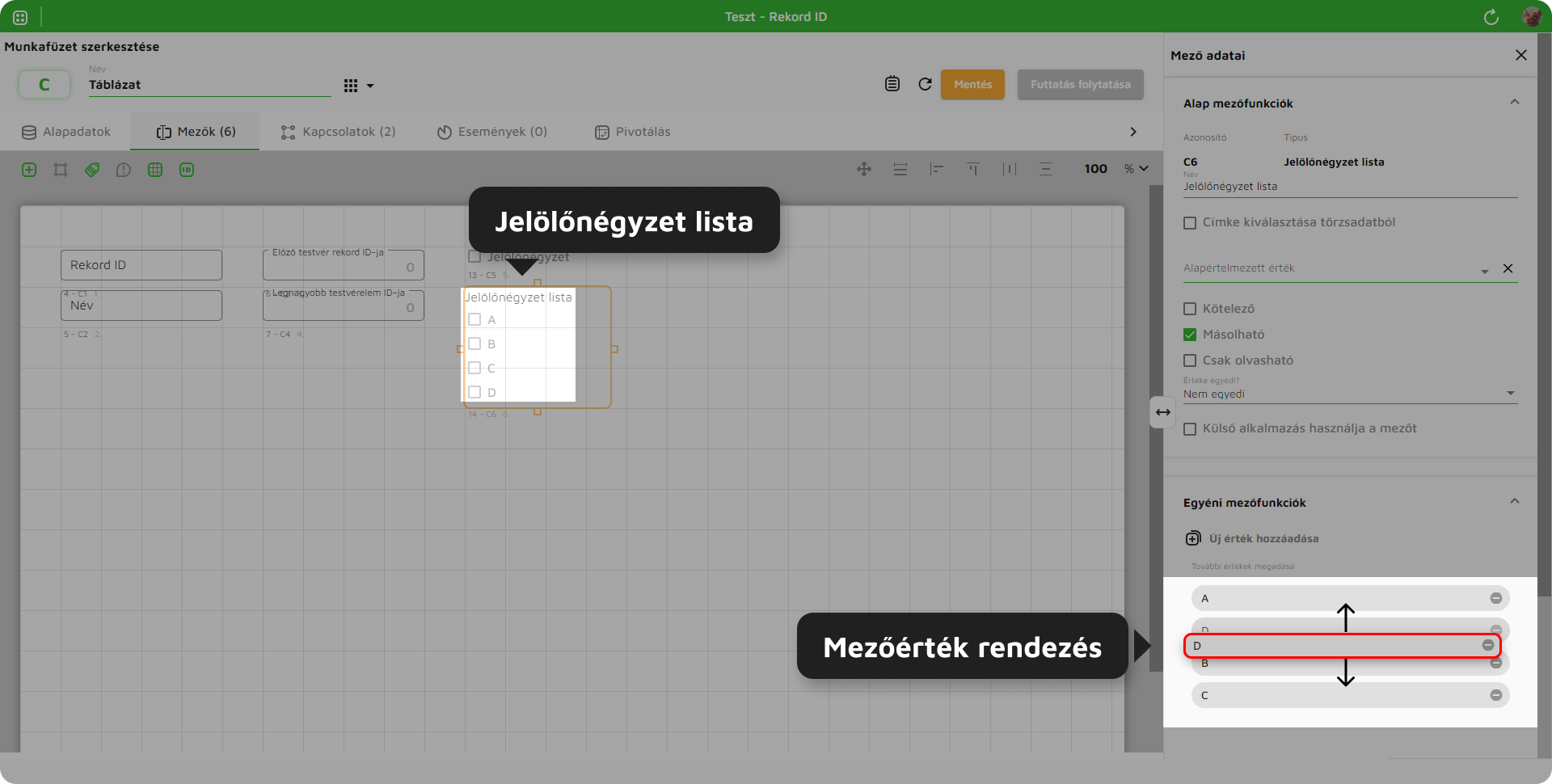Open the Értéke egyedi Nem egyedi dropdown
The height and width of the screenshot is (784, 1552).
[x=1350, y=394]
